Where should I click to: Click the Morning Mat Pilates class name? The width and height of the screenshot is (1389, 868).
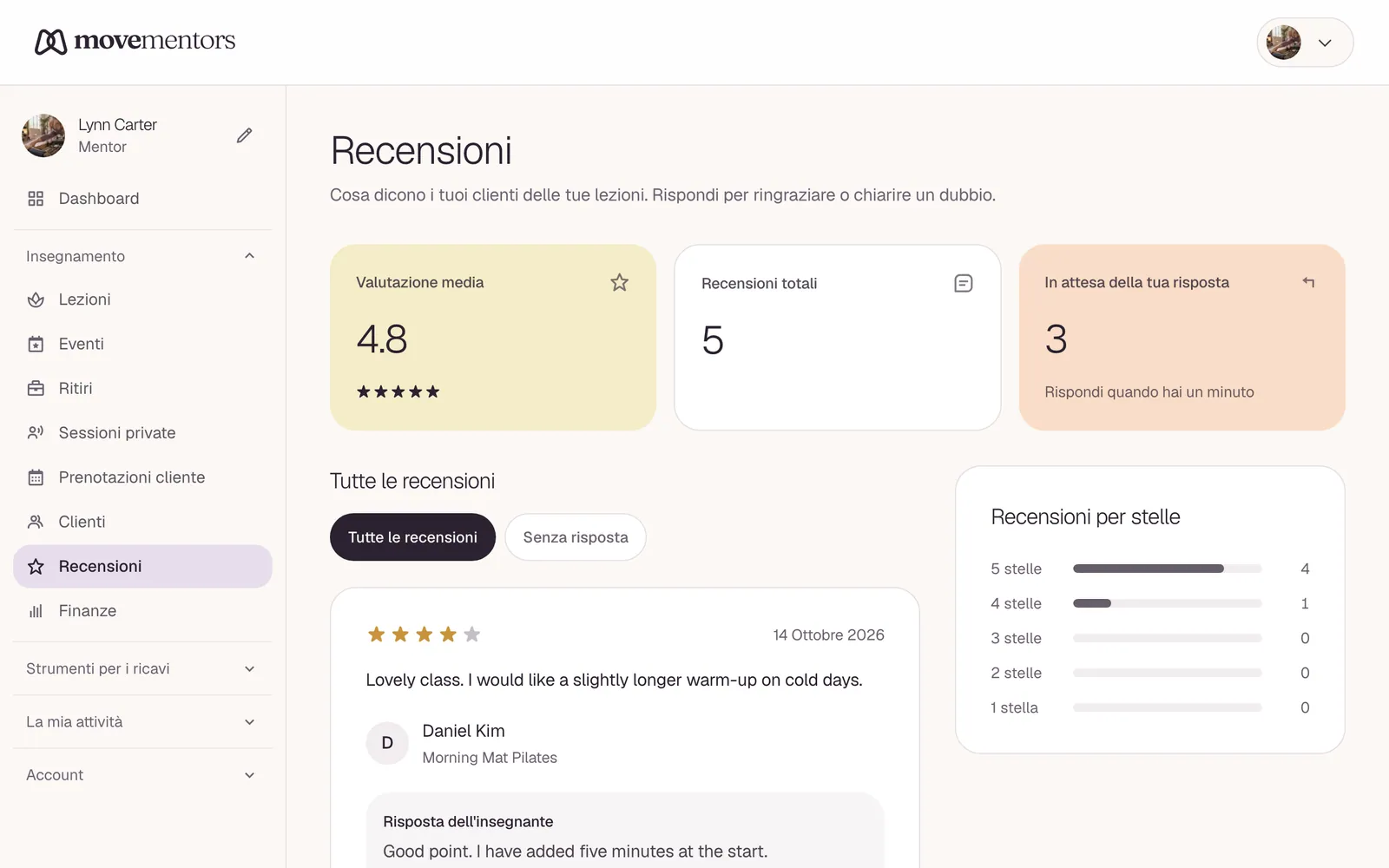[490, 758]
